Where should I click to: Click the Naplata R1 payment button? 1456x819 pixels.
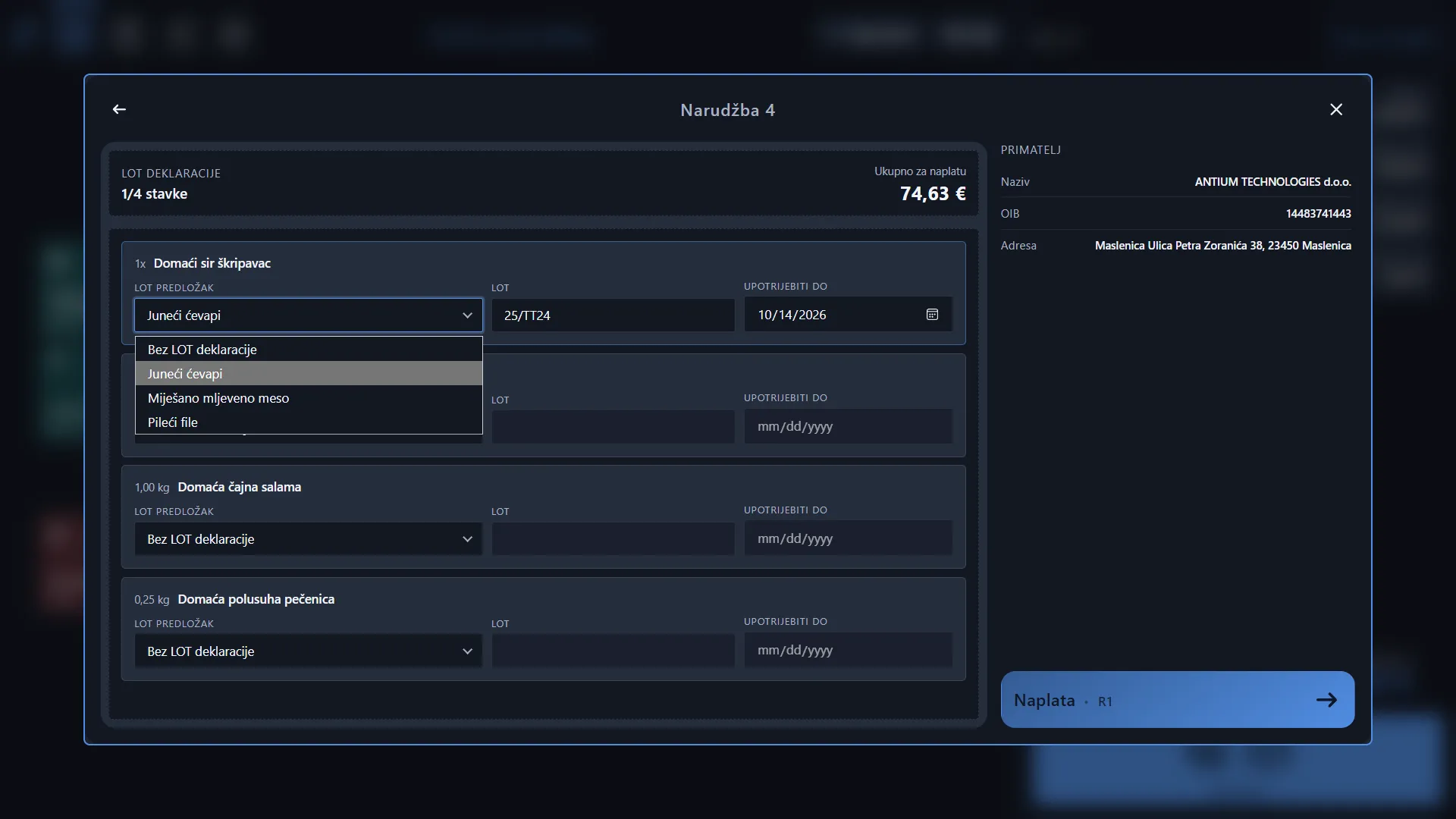[1178, 700]
